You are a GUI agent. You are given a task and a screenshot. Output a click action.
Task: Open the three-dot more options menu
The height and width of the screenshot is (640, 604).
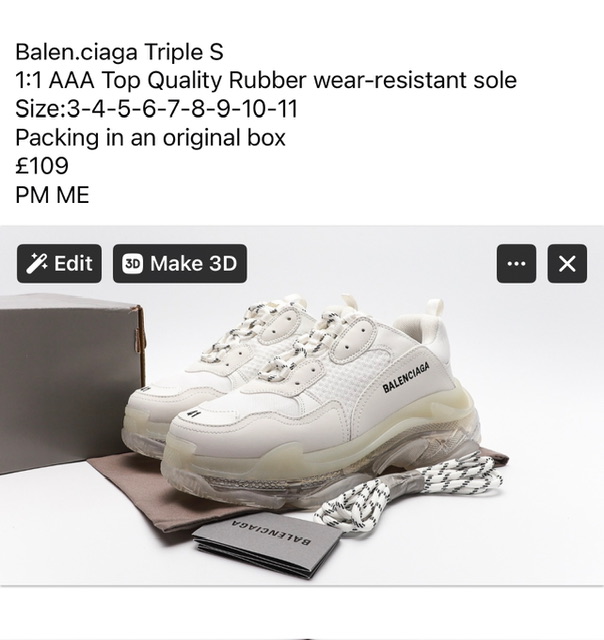(516, 264)
